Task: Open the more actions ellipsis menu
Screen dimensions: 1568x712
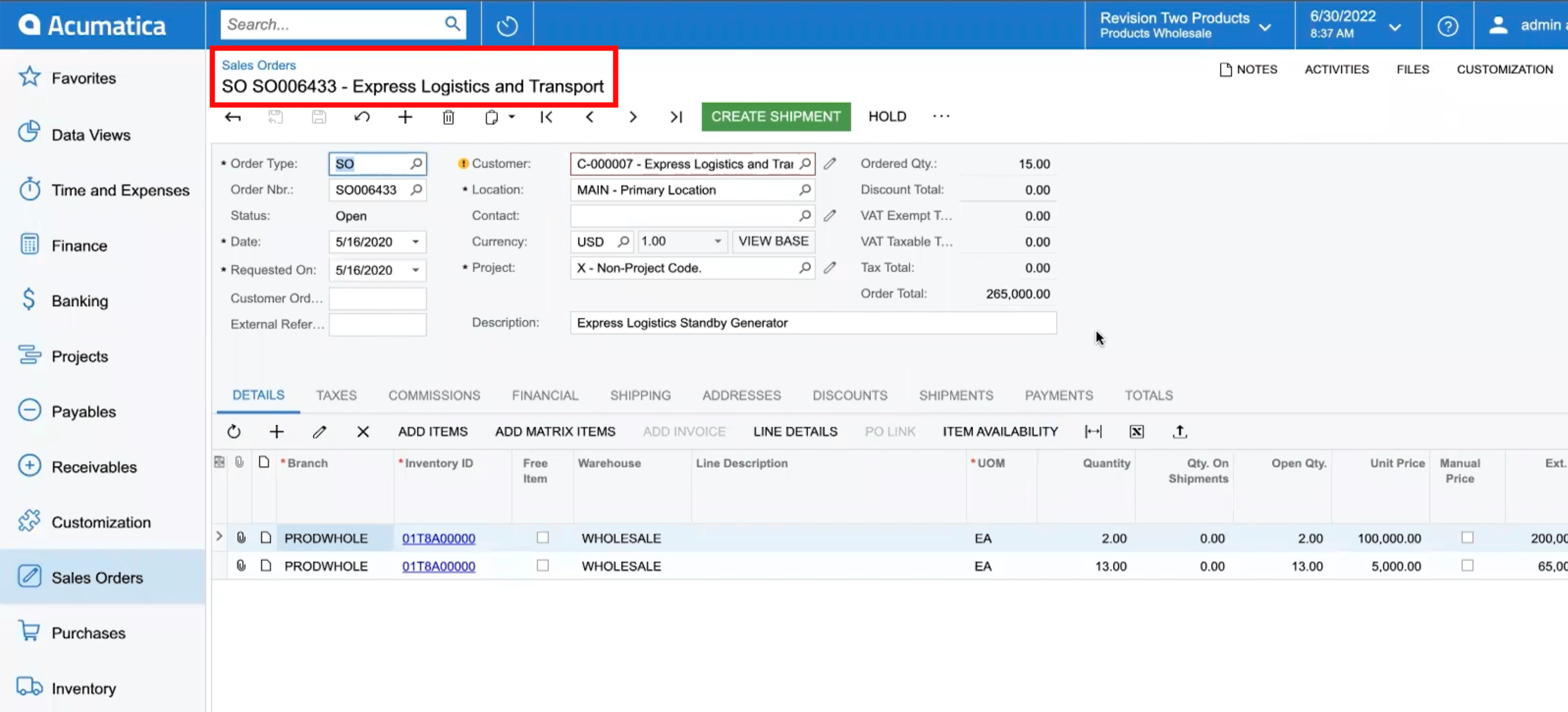Action: coord(940,116)
